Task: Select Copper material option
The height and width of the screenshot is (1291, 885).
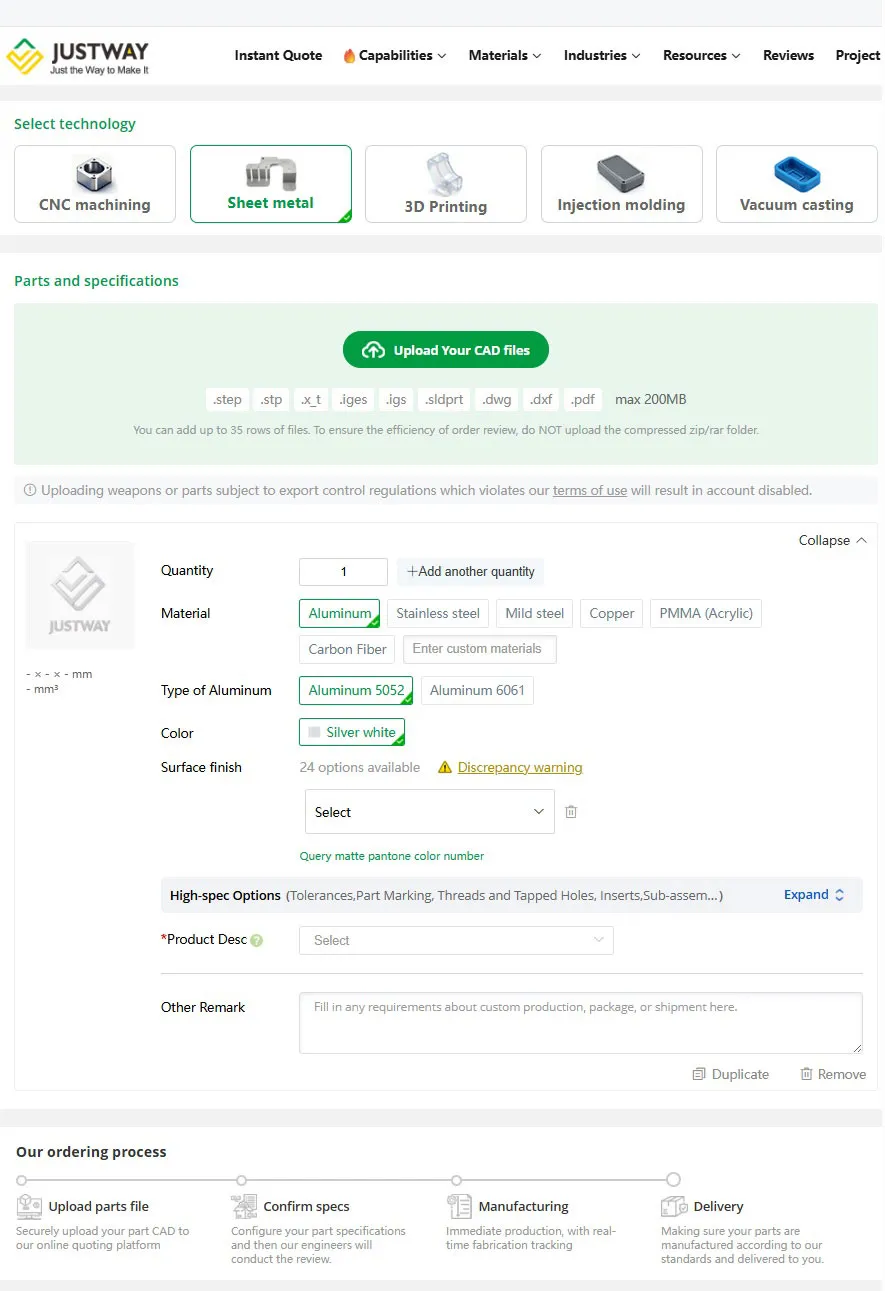Action: point(612,613)
